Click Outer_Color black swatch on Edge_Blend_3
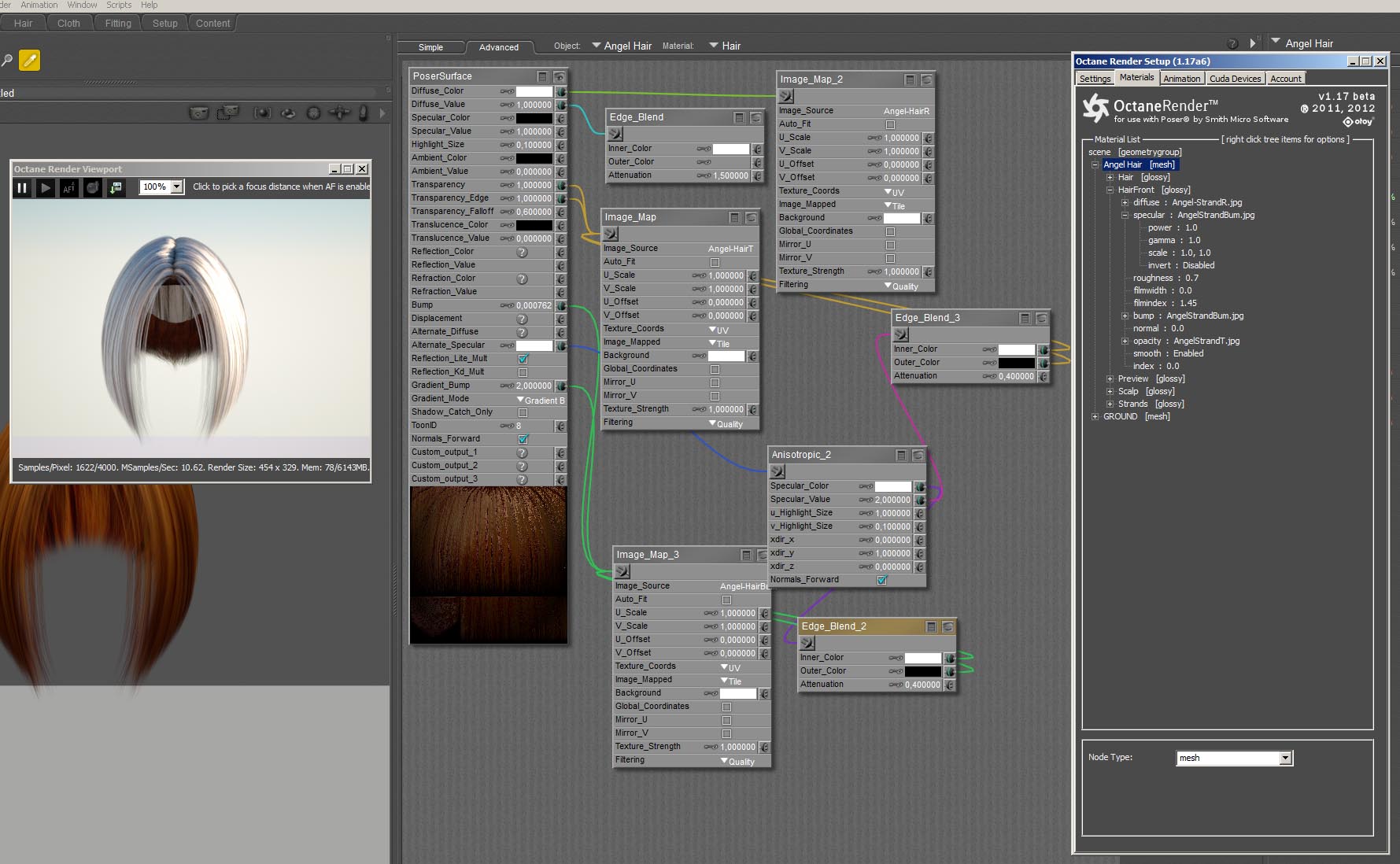The image size is (1400, 864). (x=1017, y=363)
